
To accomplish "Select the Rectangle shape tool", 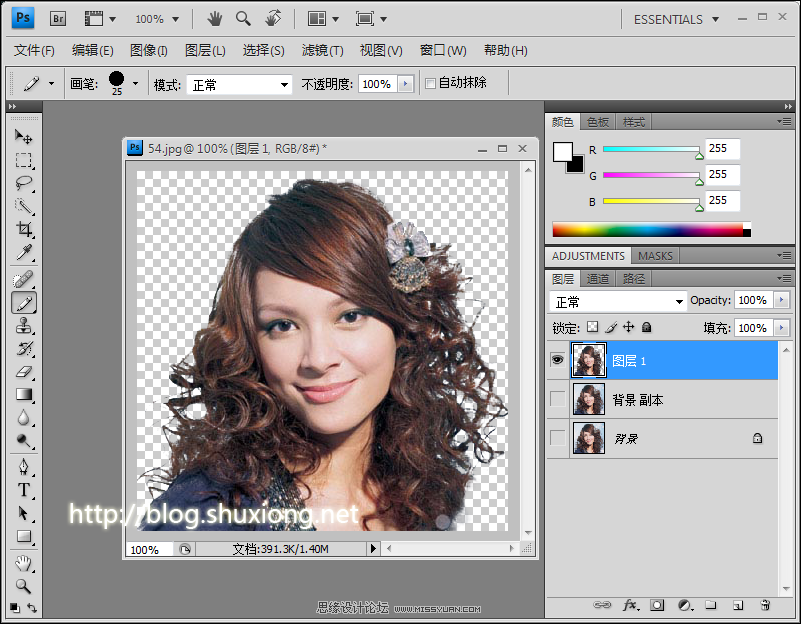I will point(23,536).
